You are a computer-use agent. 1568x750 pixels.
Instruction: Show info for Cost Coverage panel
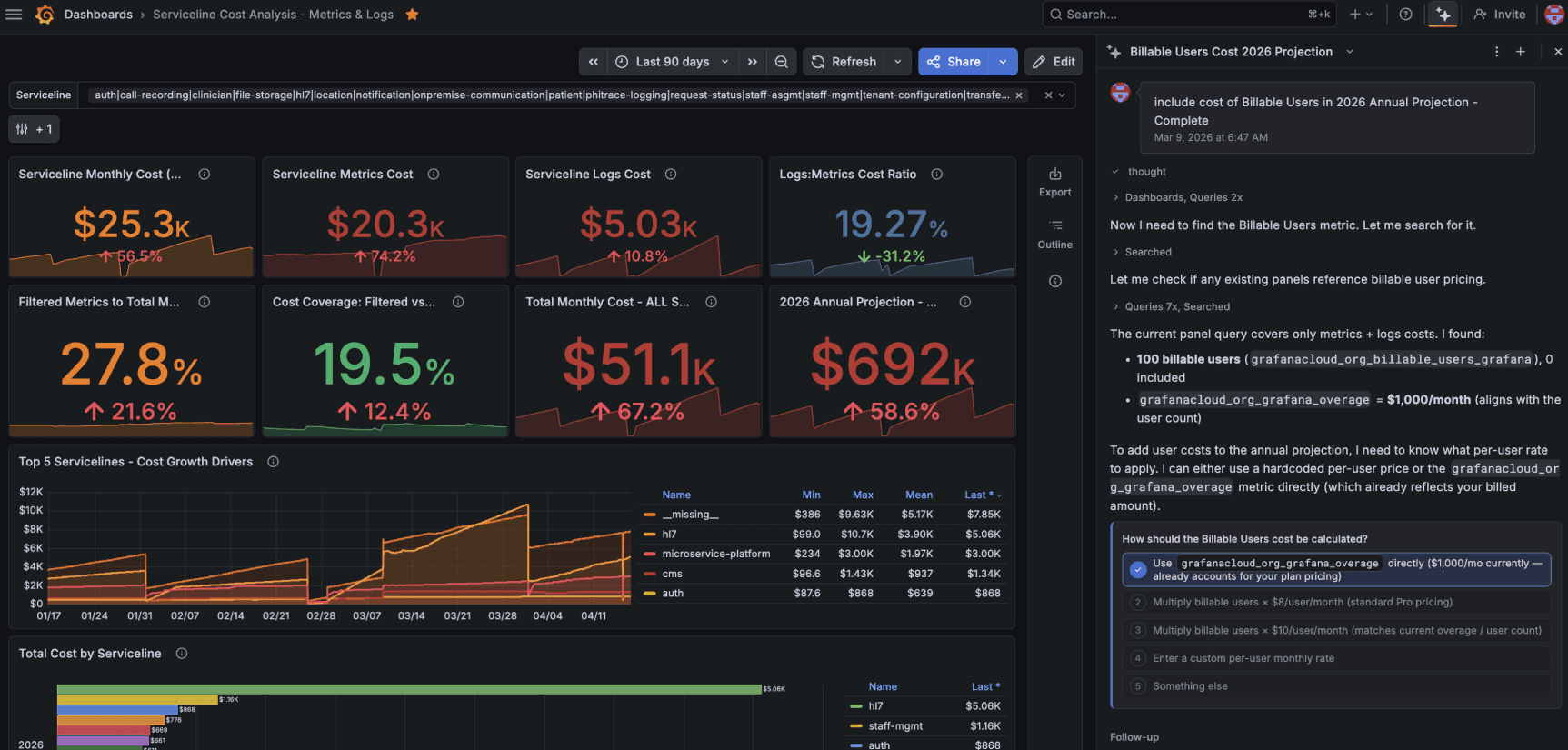(x=458, y=302)
